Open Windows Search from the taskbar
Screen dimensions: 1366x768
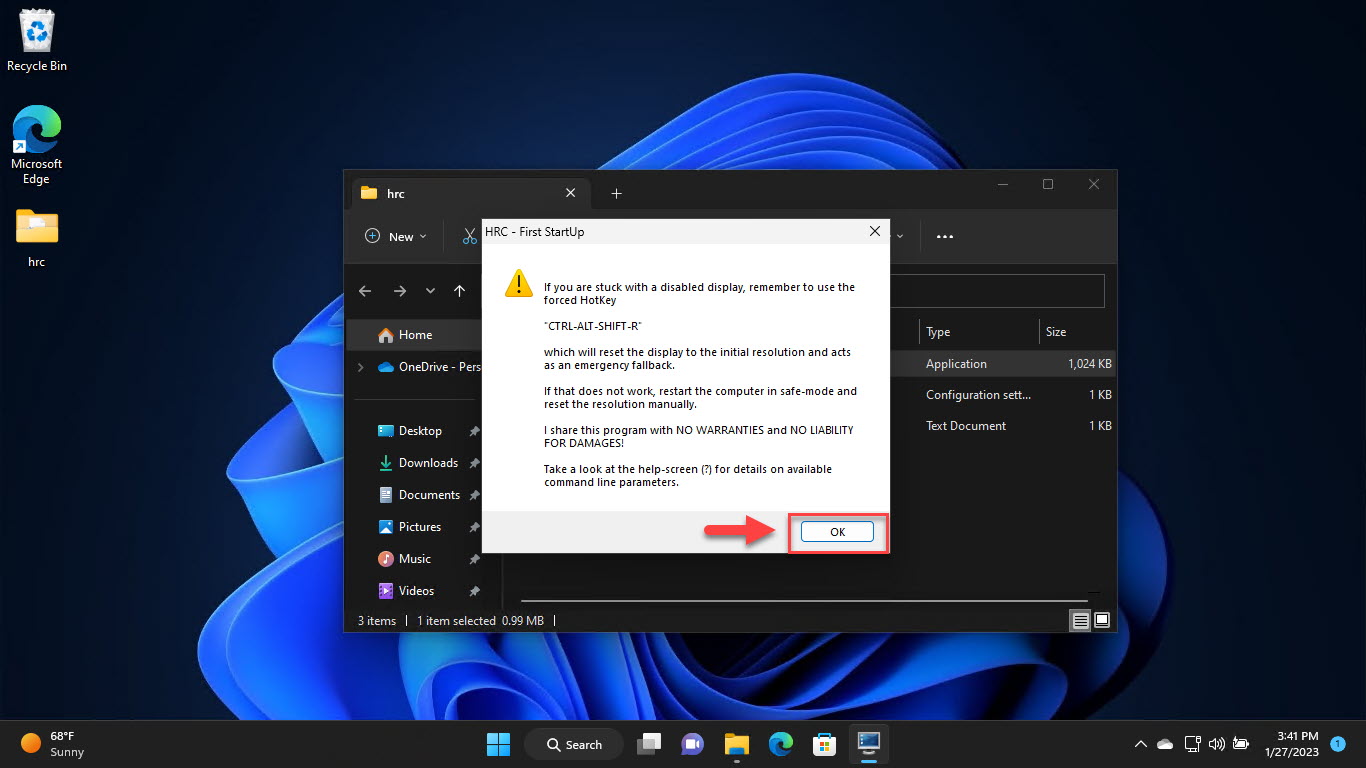click(x=573, y=744)
